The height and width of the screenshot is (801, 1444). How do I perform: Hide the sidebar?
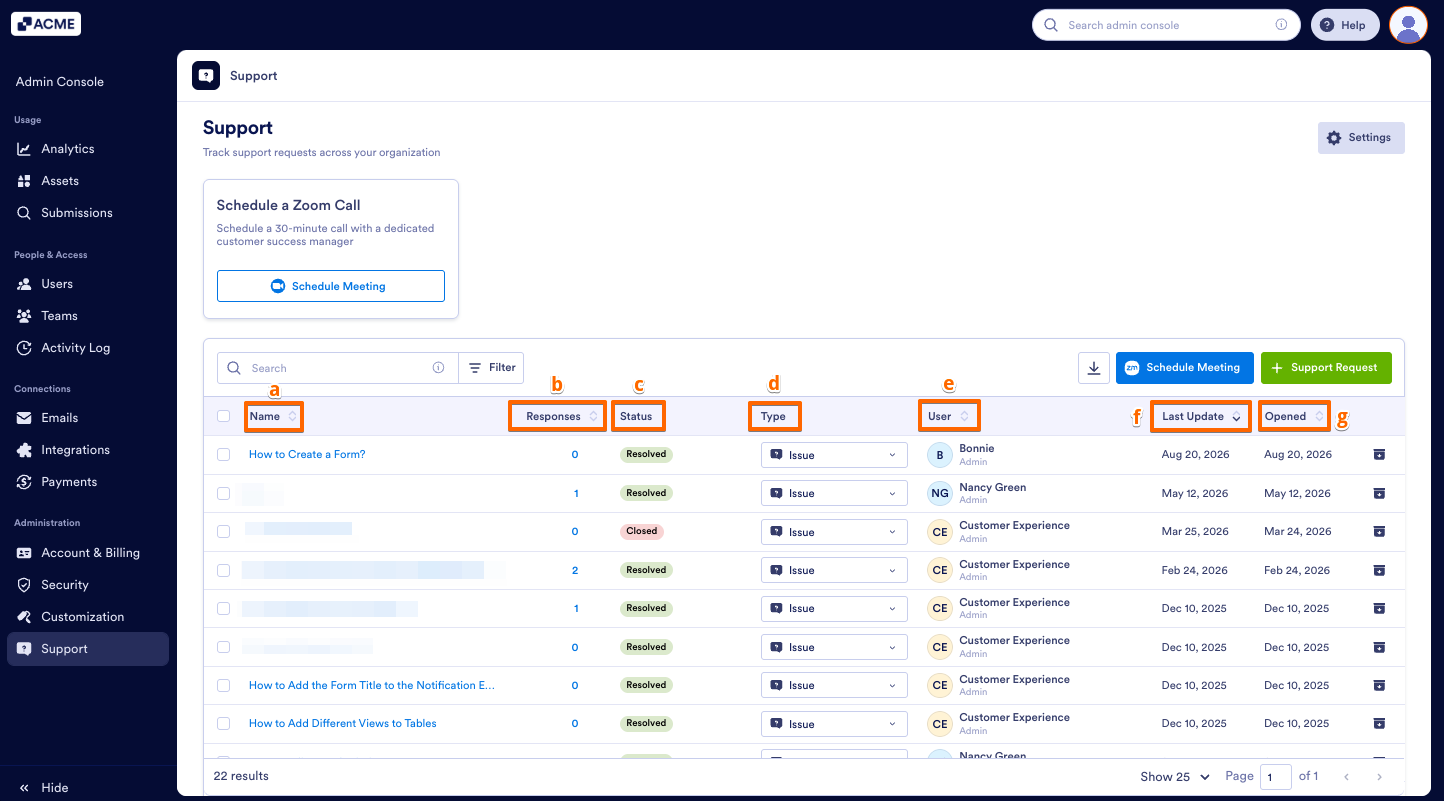[44, 788]
